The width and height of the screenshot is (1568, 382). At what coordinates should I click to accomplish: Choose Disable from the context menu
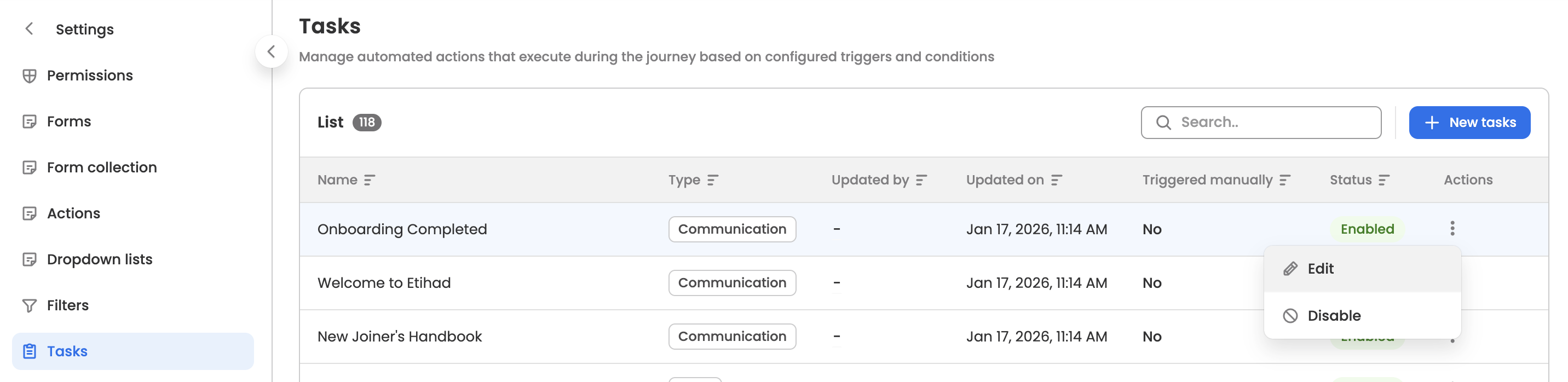1333,316
